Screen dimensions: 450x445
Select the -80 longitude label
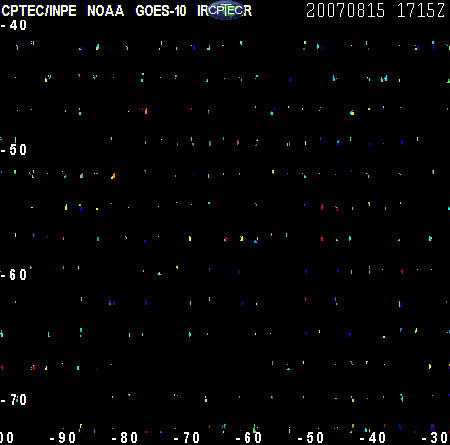point(125,438)
